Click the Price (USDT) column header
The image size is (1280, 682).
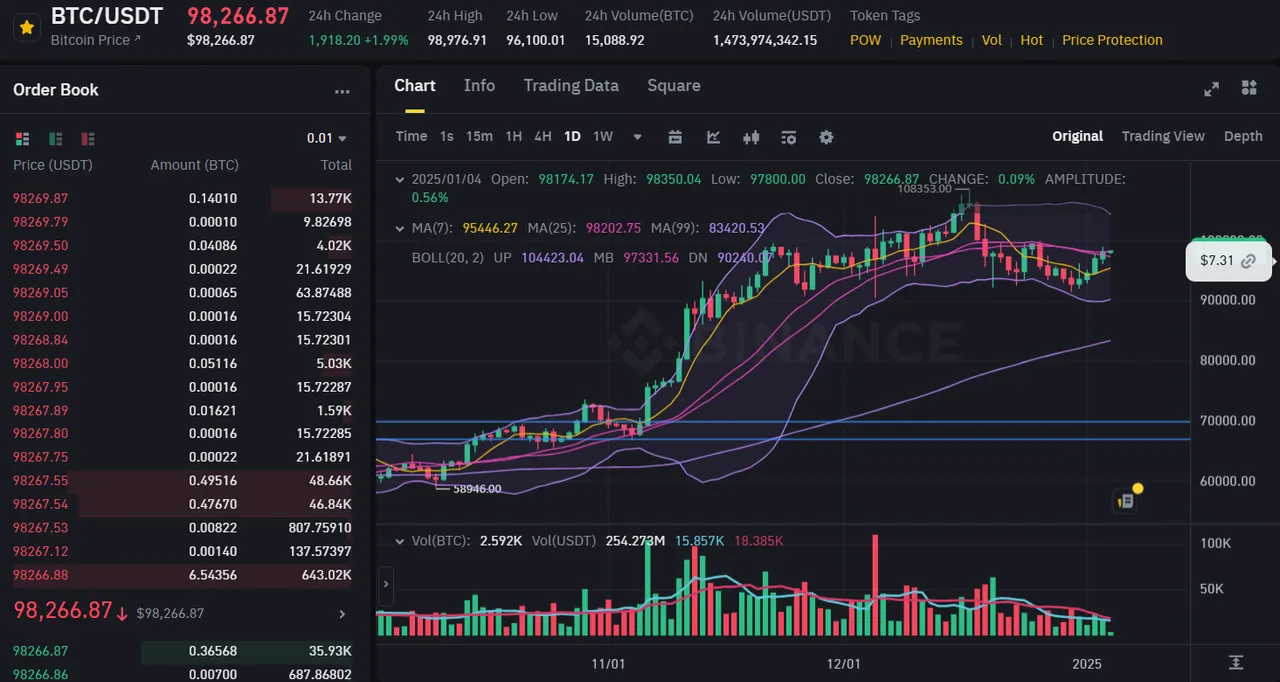[x=53, y=165]
